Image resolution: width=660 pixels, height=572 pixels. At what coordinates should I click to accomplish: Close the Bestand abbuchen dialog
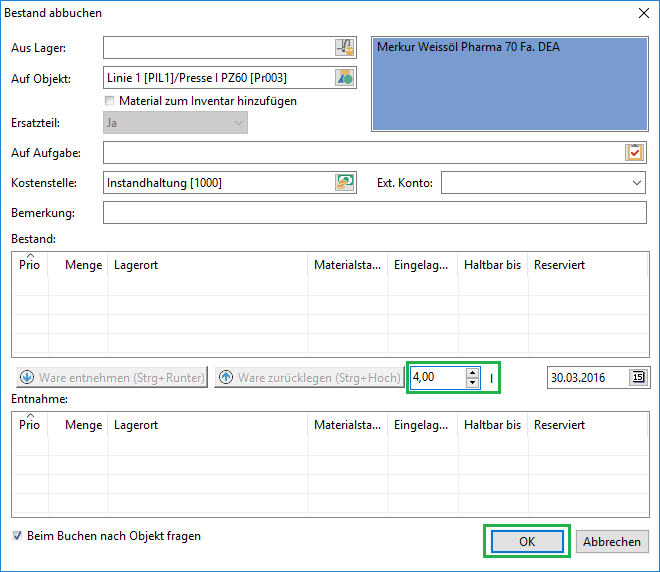[644, 13]
